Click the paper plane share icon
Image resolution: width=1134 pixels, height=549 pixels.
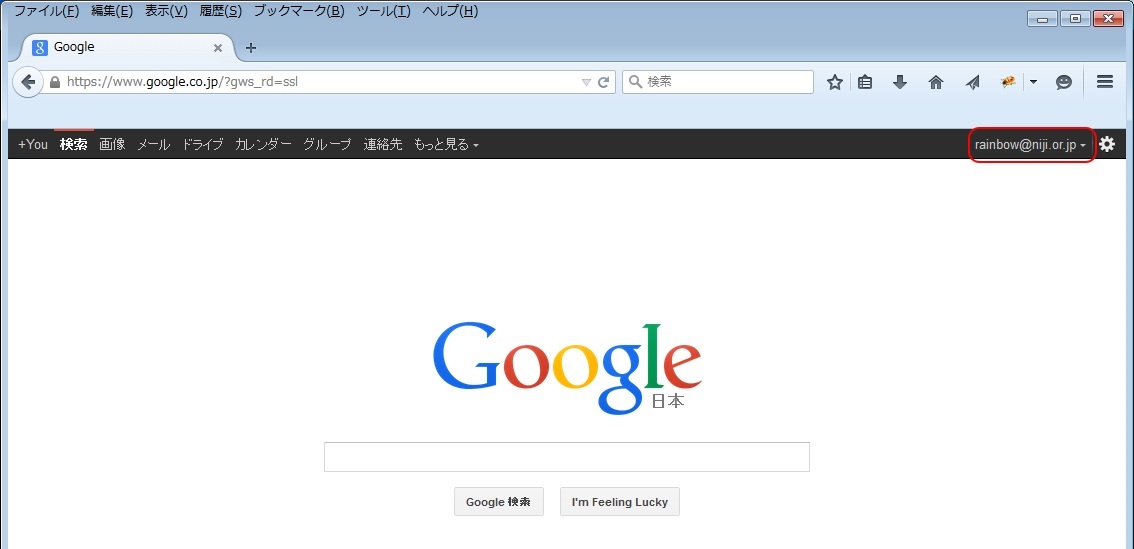tap(972, 82)
